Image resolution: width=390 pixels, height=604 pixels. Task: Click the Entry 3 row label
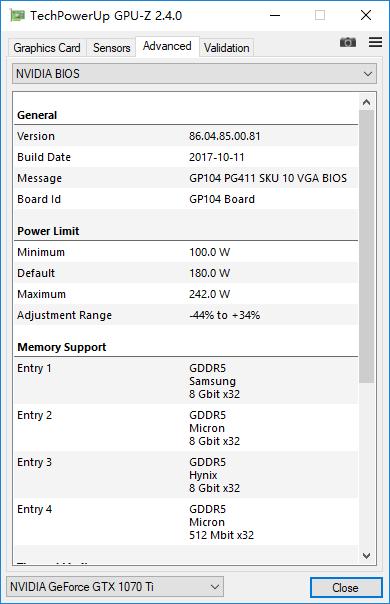click(34, 462)
